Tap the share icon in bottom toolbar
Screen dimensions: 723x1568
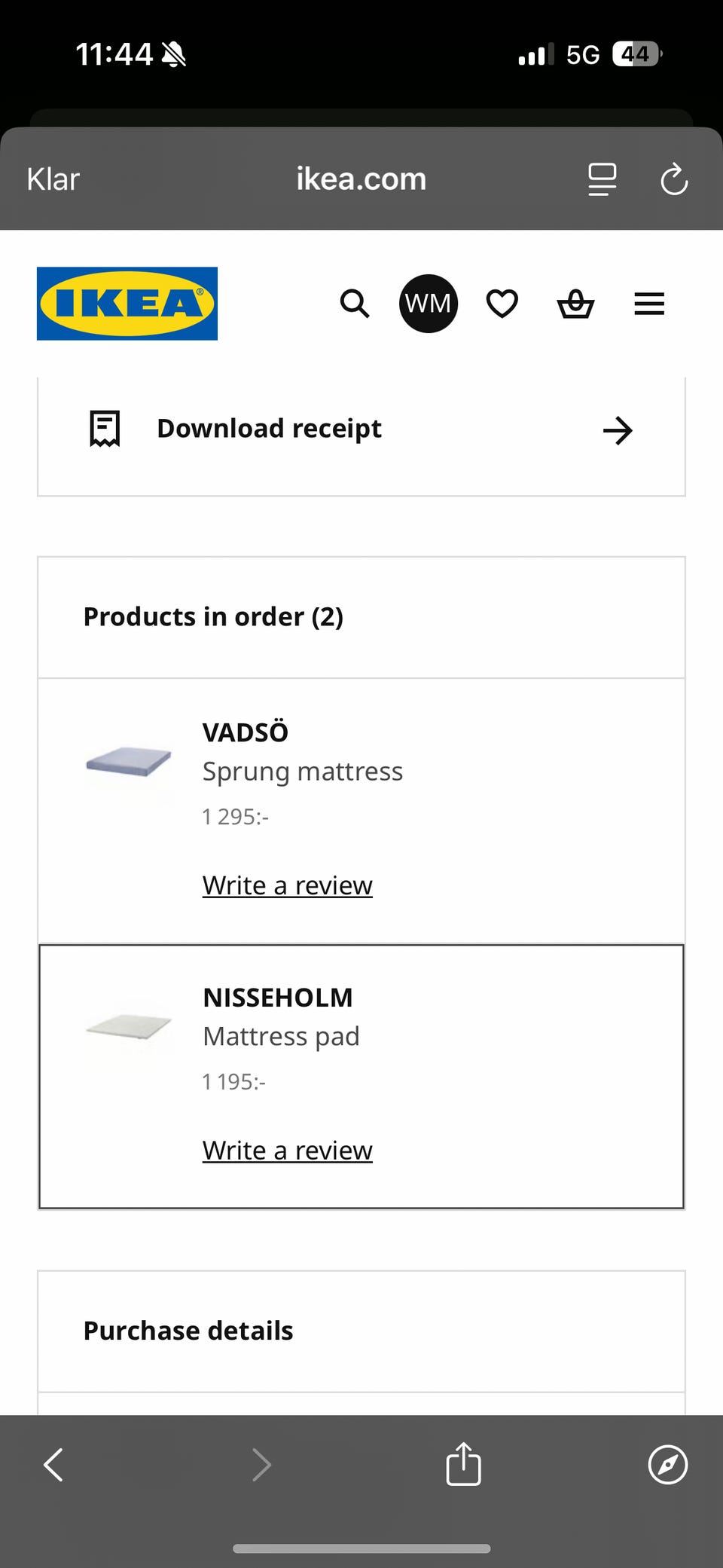click(463, 1464)
